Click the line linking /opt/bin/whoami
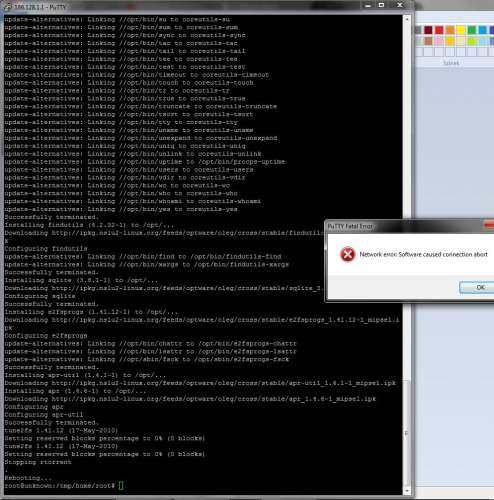This screenshot has width=494, height=500. click(x=133, y=201)
